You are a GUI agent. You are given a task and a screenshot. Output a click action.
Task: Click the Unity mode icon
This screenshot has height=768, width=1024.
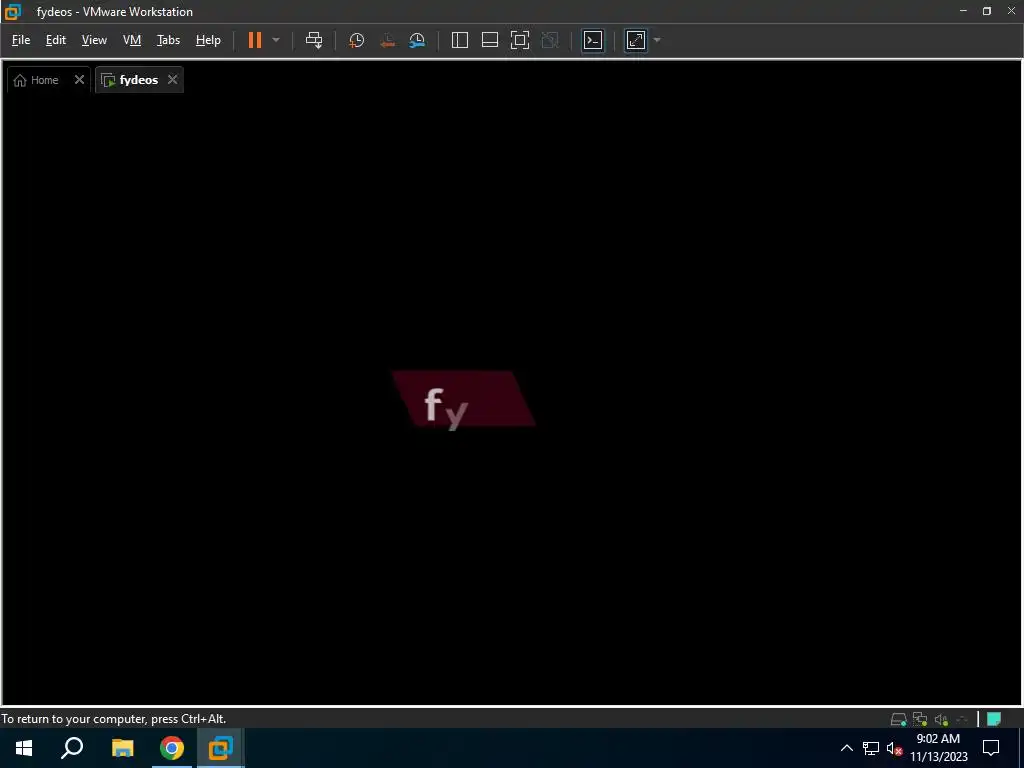pos(551,40)
